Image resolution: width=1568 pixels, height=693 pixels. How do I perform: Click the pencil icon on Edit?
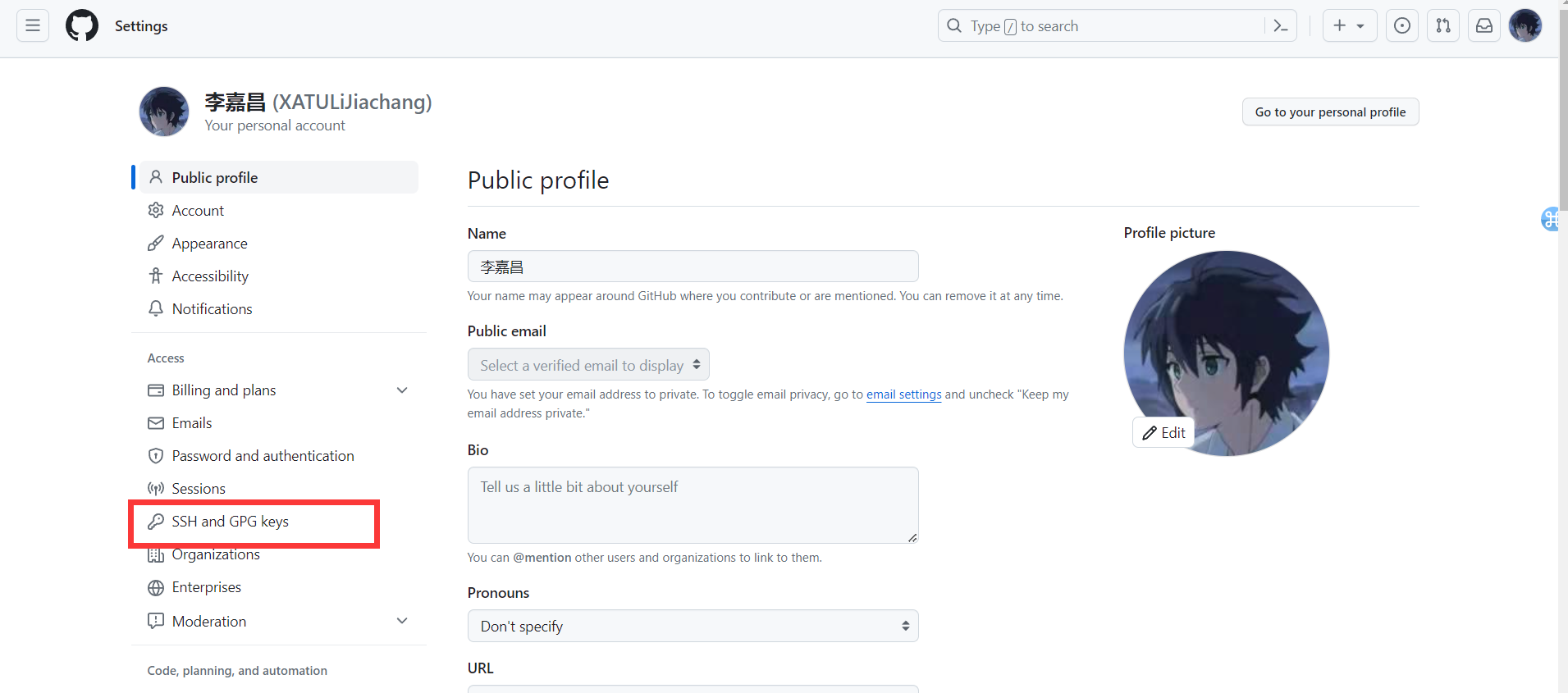point(1150,433)
